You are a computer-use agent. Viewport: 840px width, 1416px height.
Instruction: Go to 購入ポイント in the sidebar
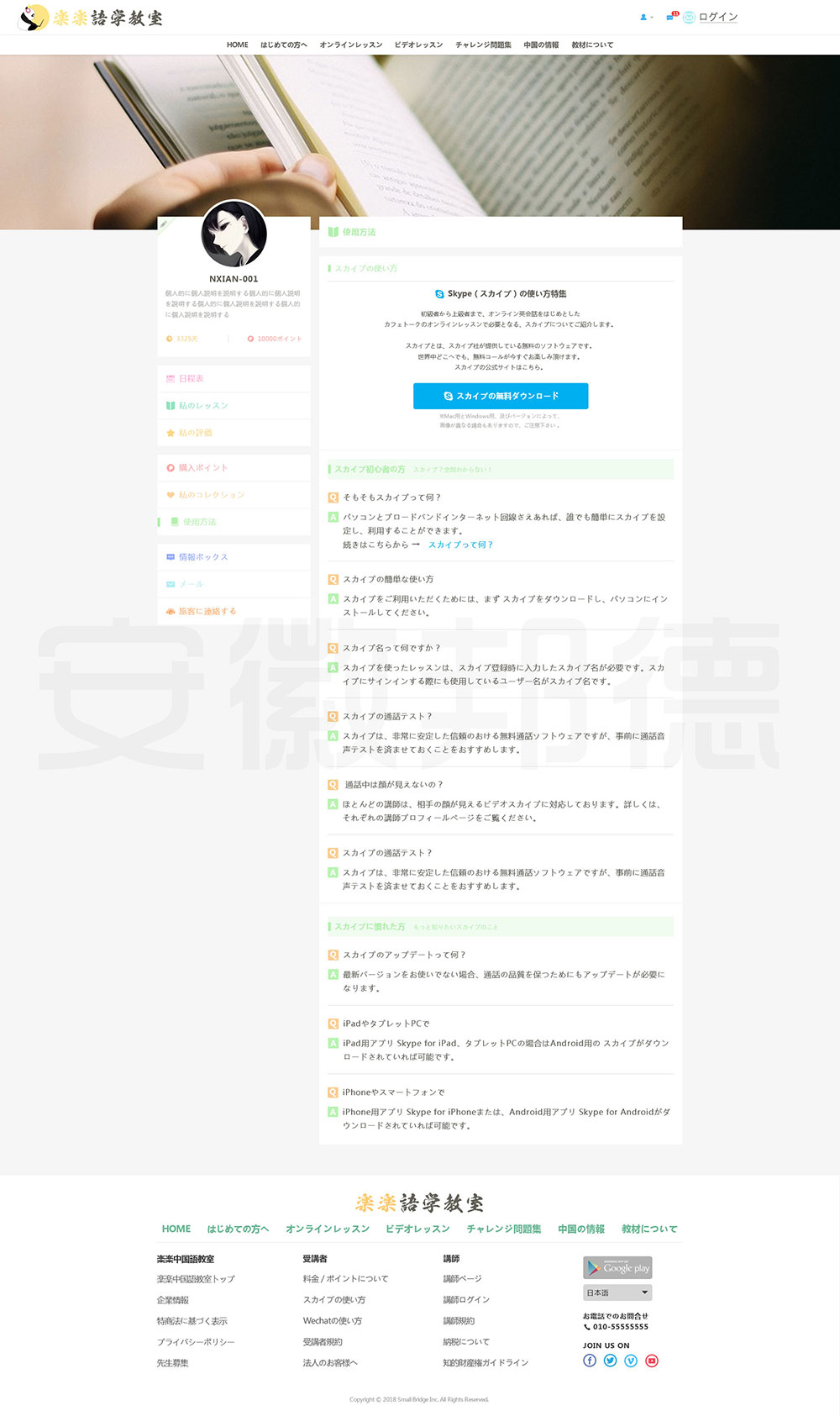click(x=202, y=468)
